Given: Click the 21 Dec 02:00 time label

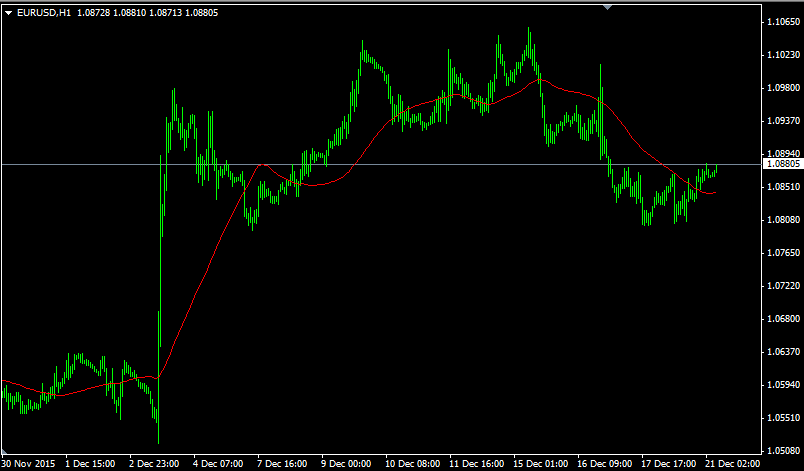Looking at the screenshot, I should [734, 464].
